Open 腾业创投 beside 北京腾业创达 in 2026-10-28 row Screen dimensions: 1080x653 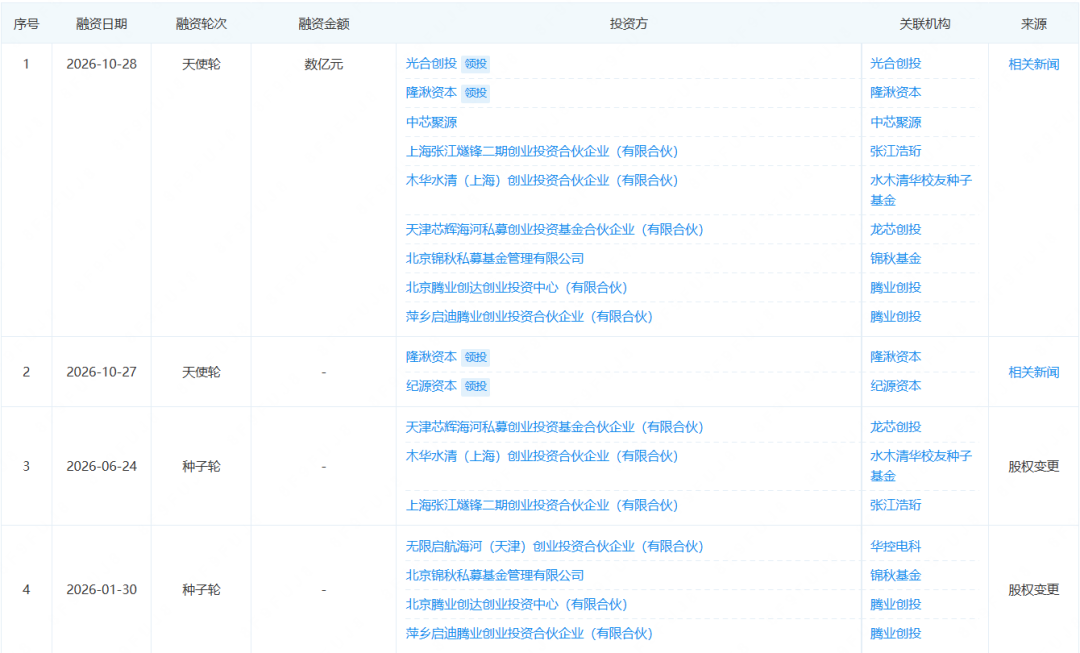pos(895,287)
